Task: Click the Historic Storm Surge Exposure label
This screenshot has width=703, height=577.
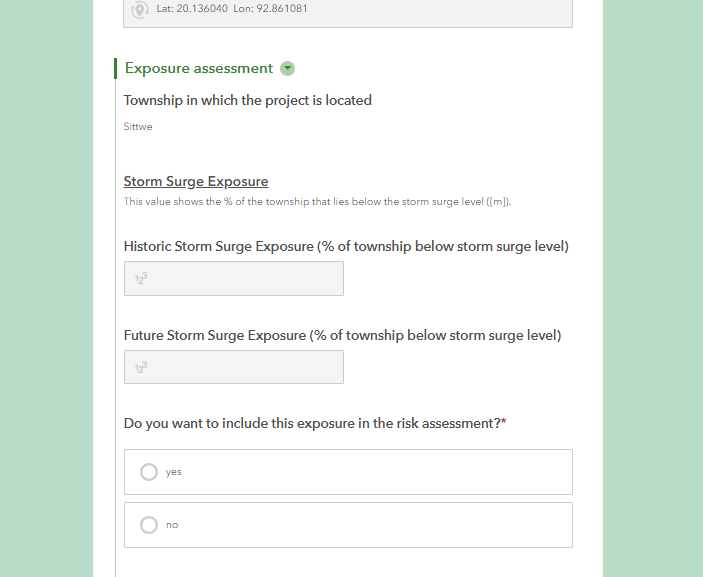Action: (x=346, y=246)
